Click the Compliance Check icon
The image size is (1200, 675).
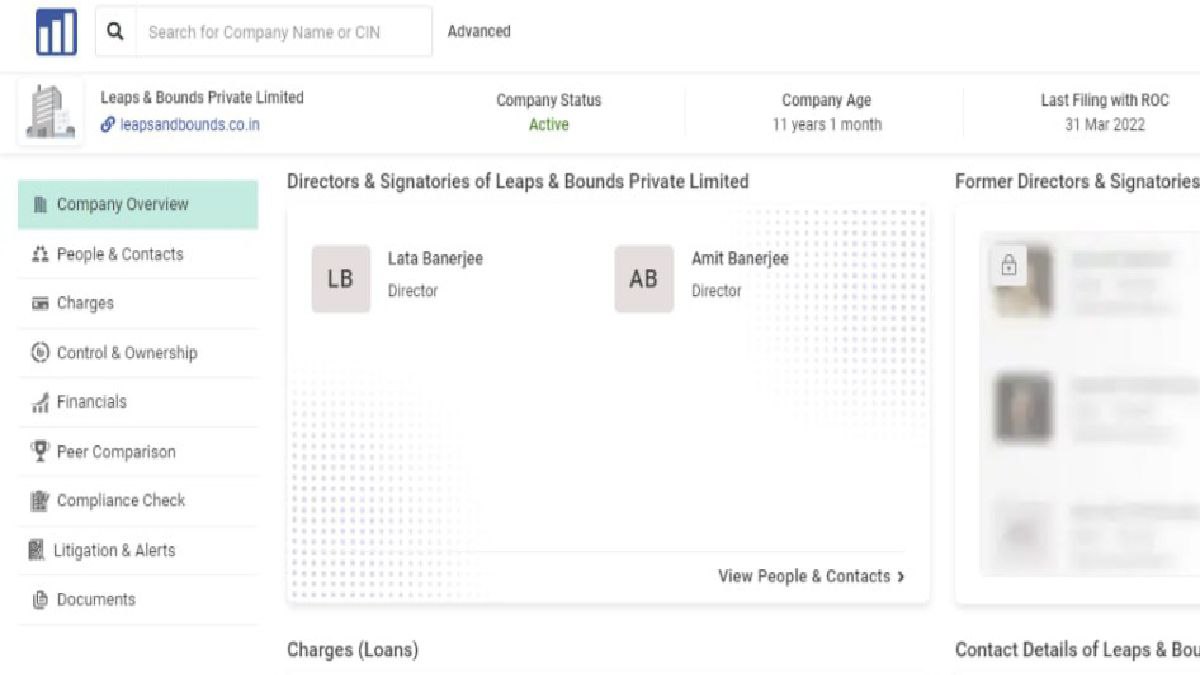click(x=40, y=501)
